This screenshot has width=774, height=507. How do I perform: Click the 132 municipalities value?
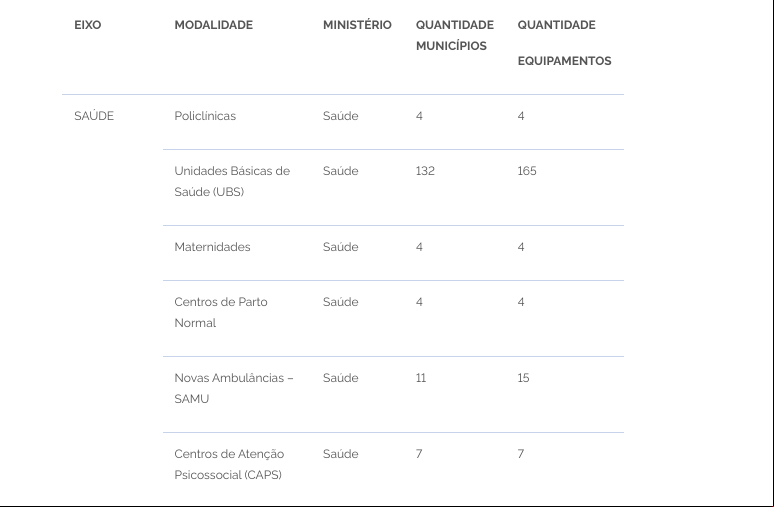point(425,171)
